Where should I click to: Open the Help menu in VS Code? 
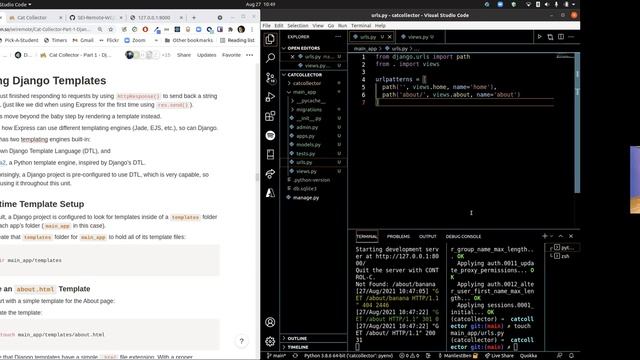pos(380,25)
